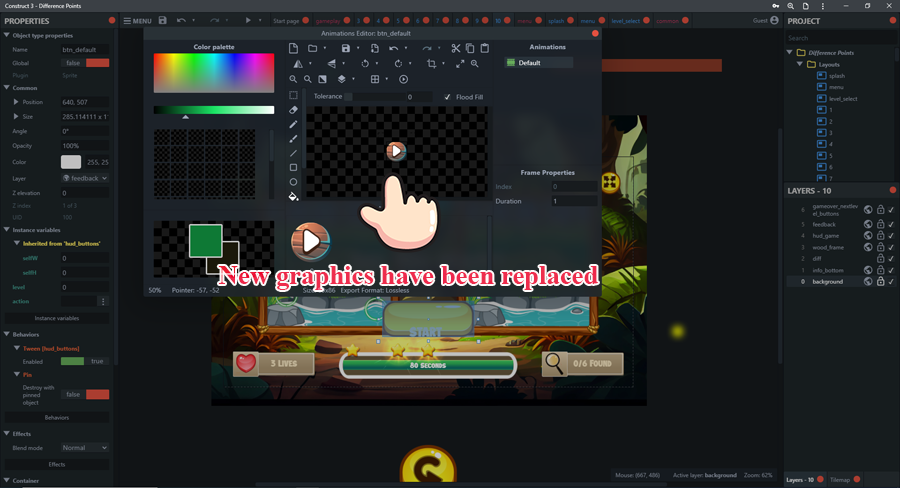Select the Default animation in Animations list
This screenshot has width=900, height=488.
coord(530,63)
